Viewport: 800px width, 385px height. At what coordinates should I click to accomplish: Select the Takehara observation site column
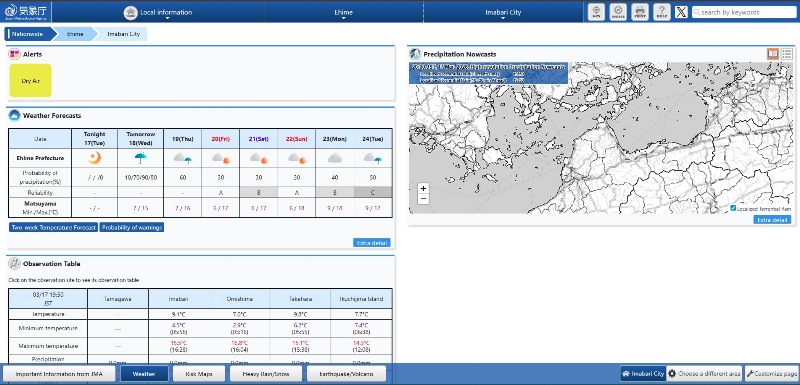pos(300,298)
